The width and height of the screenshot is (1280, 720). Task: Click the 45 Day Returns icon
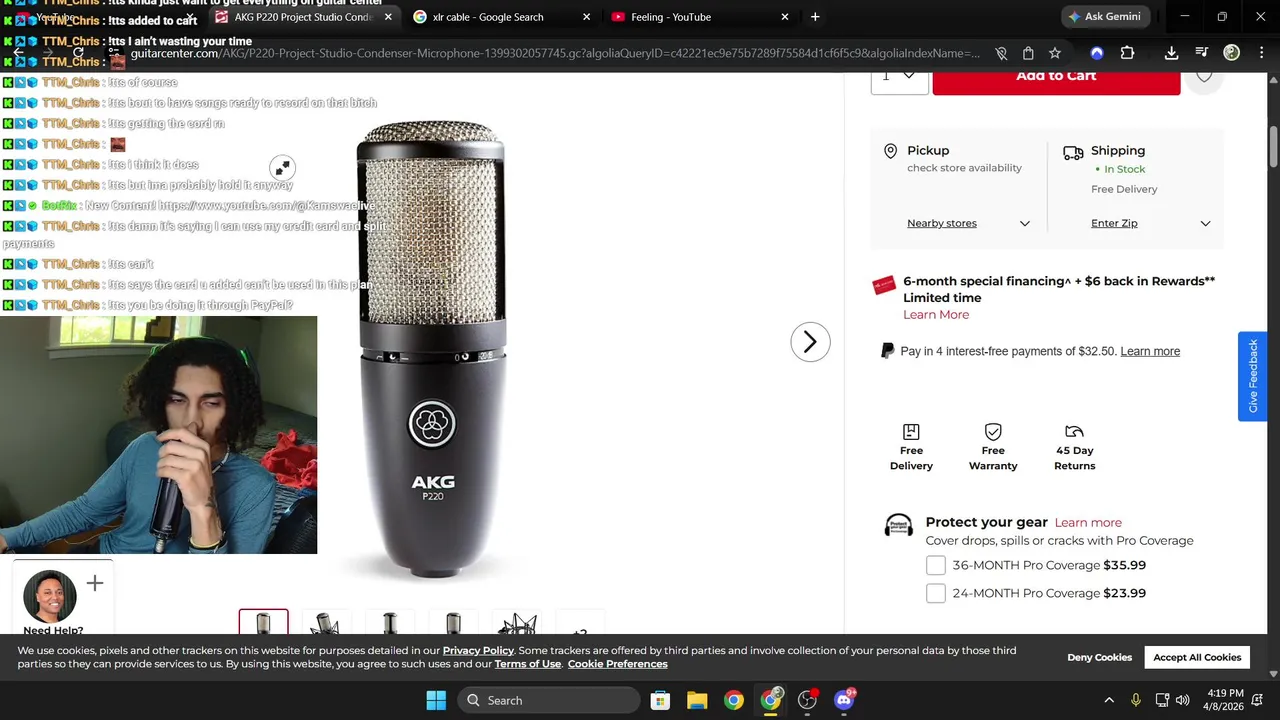1074,431
